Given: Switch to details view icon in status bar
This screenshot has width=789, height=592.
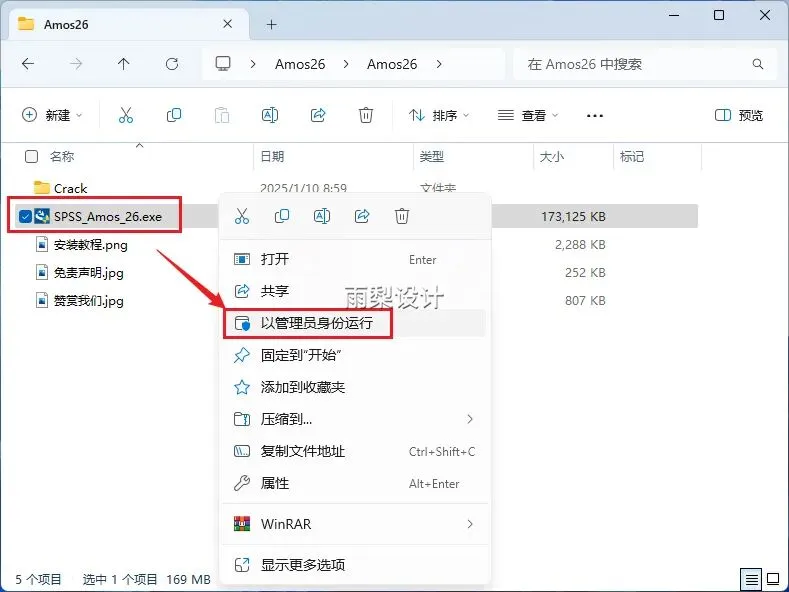Looking at the screenshot, I should point(752,579).
